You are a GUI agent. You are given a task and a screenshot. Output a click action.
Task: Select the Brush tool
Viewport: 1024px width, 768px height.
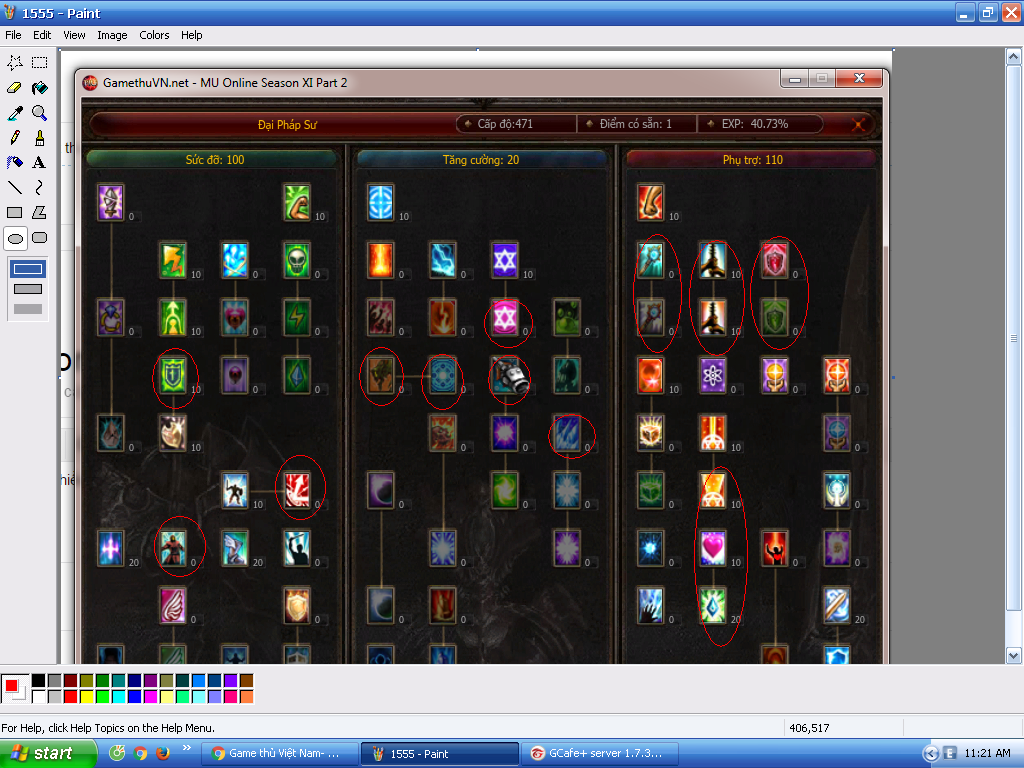[x=40, y=138]
